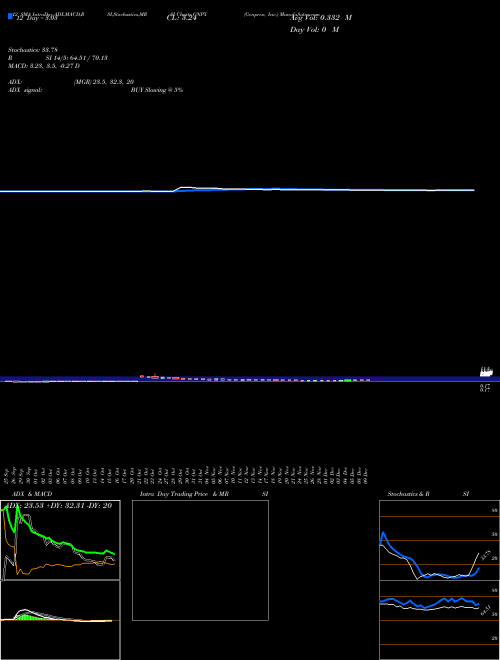
Task: Click the 'ADX & MACD' panel title
Action: (32, 494)
